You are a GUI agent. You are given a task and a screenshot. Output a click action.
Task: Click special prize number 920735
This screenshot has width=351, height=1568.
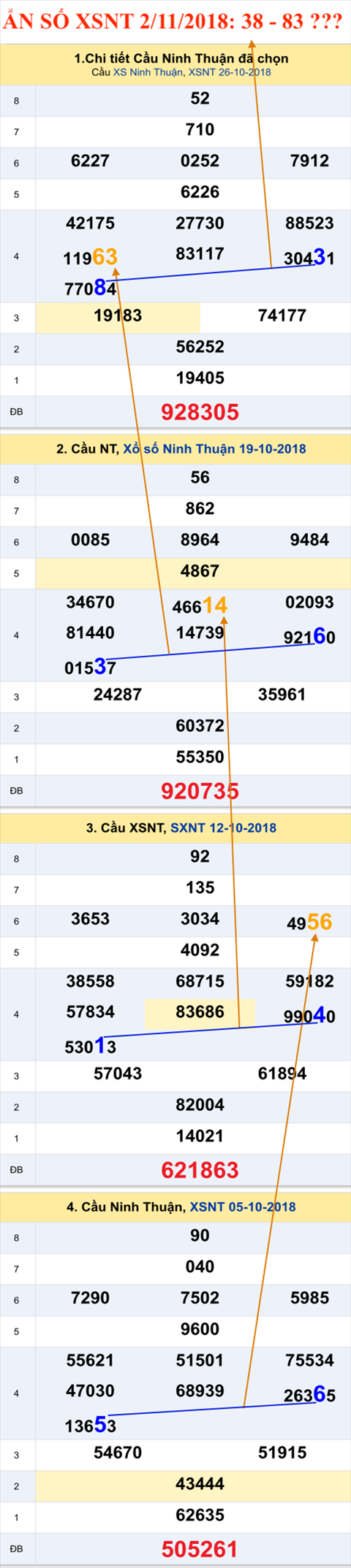pyautogui.click(x=200, y=791)
